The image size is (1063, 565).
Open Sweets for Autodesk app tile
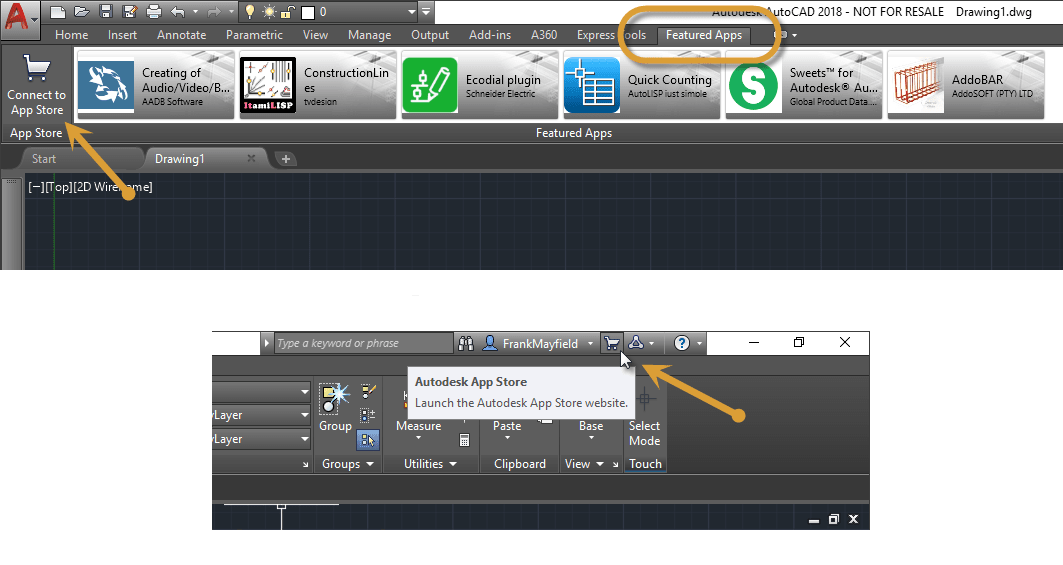(804, 85)
